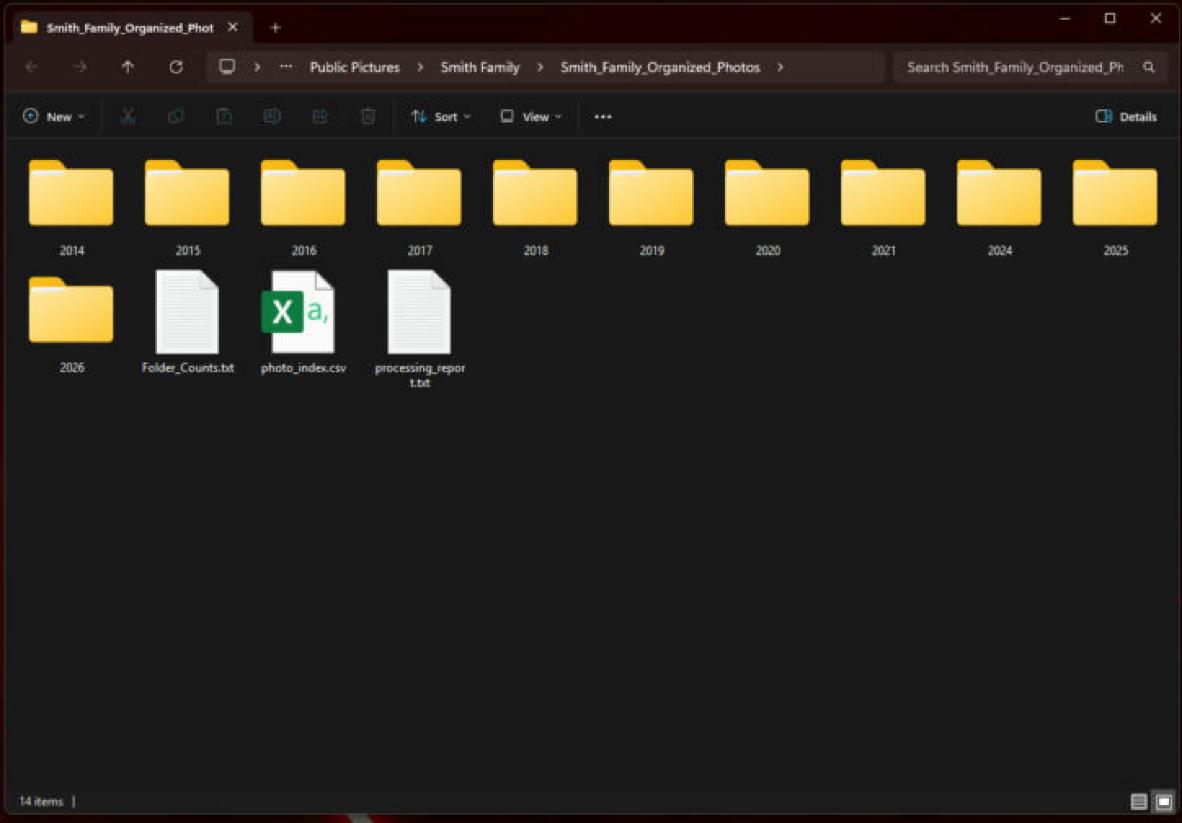
Task: Open the See more toolbar options
Action: (x=603, y=116)
